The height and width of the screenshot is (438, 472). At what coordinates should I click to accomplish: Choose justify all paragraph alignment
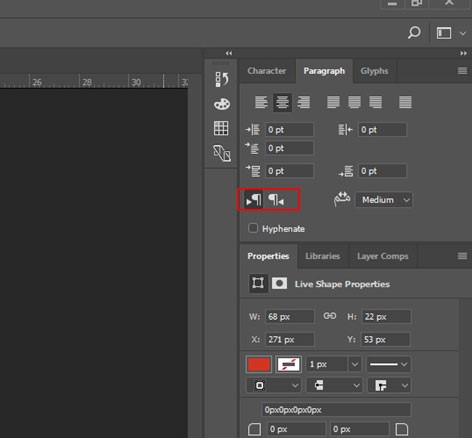tap(405, 102)
